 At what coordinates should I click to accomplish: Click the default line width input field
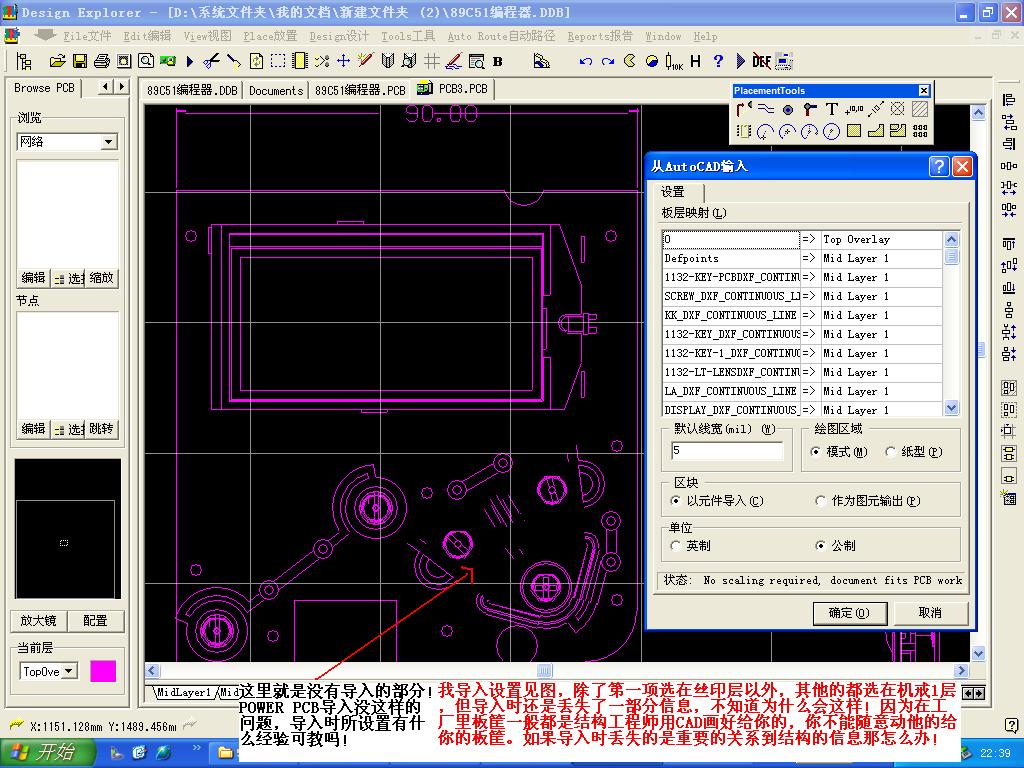pyautogui.click(x=726, y=452)
